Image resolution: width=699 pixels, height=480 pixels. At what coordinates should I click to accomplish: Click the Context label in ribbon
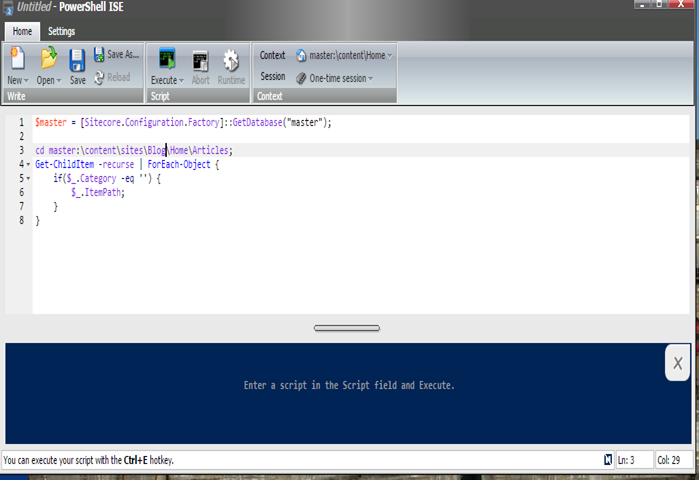point(272,55)
